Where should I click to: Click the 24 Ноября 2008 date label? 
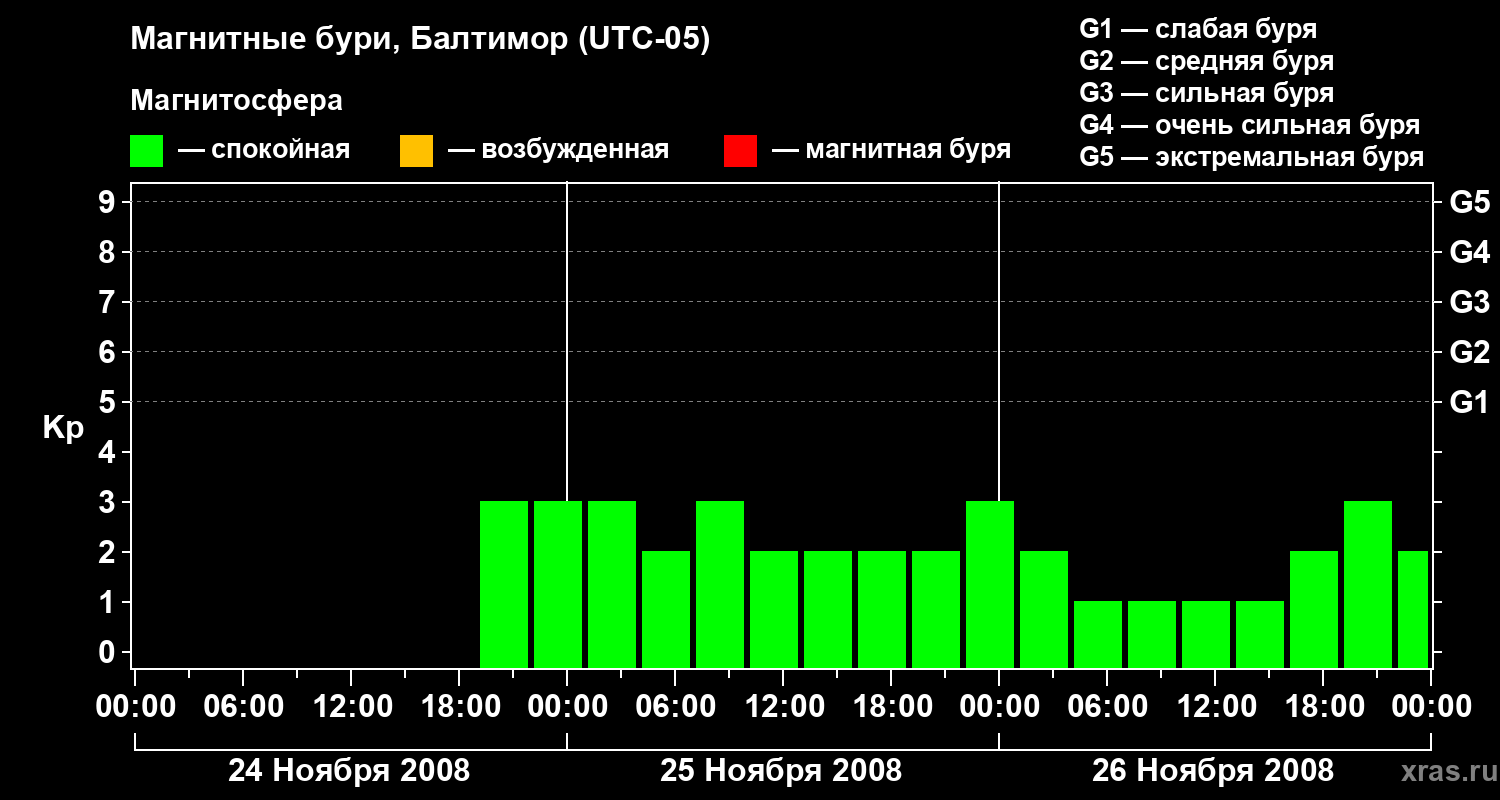tap(349, 771)
